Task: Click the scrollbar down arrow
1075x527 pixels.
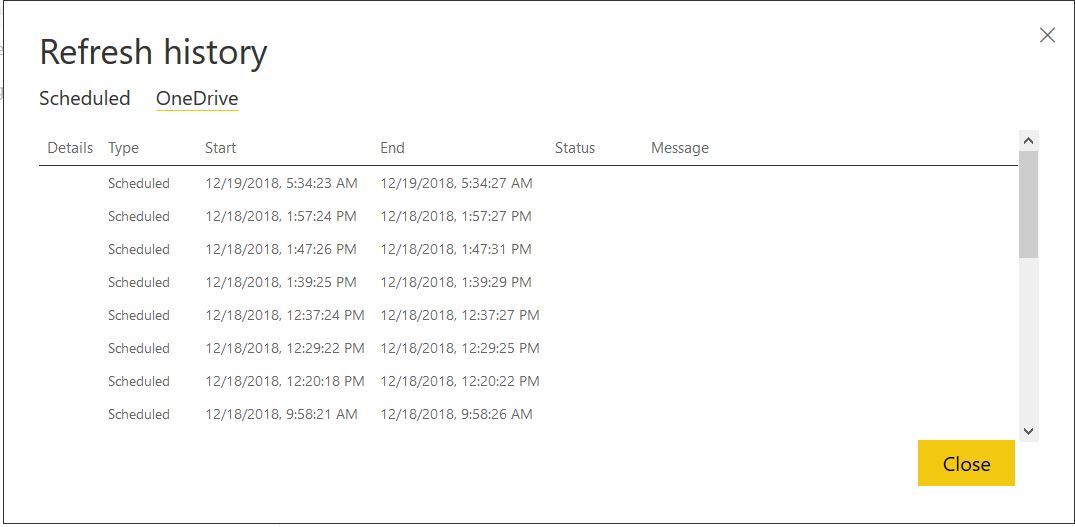Action: coord(1028,431)
